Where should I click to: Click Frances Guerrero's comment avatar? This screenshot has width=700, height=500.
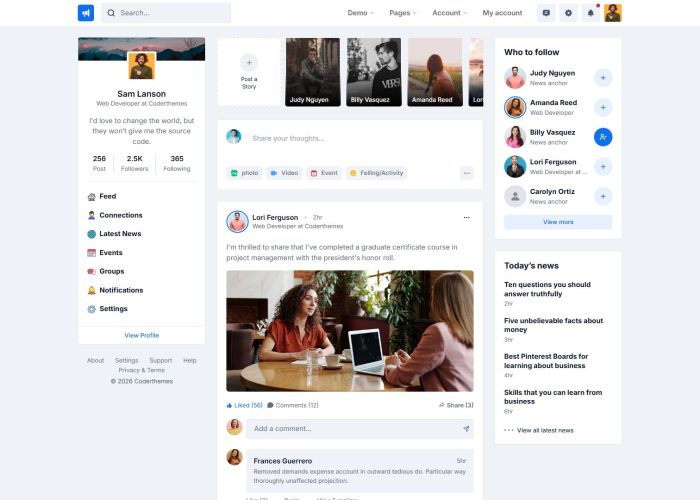[x=234, y=457]
